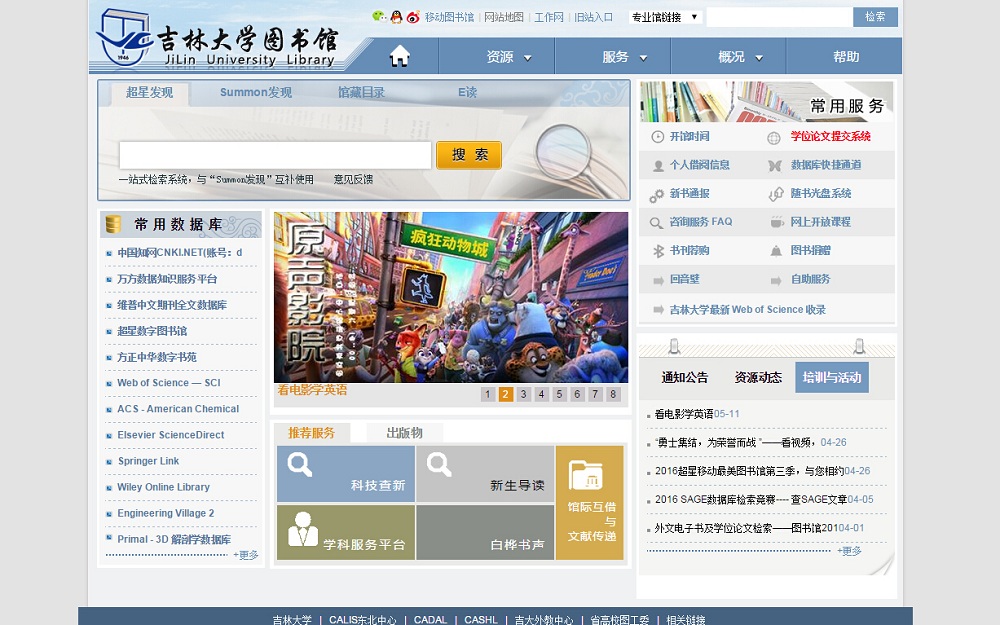Switch to the 推荐服务 tab
Viewport: 1000px width, 625px height.
[311, 433]
